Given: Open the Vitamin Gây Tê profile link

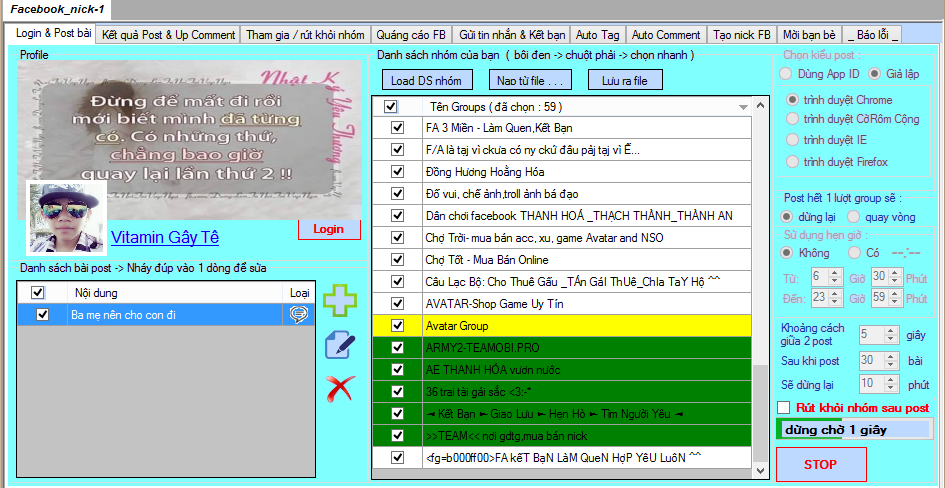Looking at the screenshot, I should [x=165, y=237].
